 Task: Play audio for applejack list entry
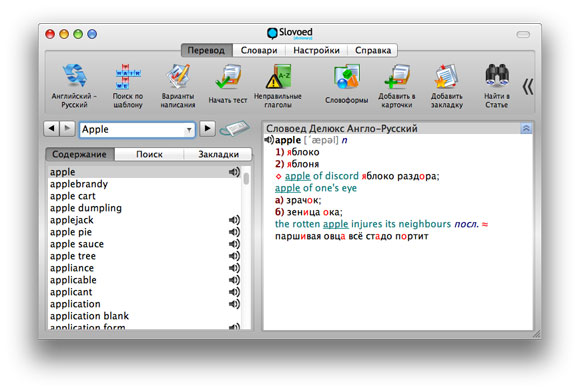pos(234,220)
